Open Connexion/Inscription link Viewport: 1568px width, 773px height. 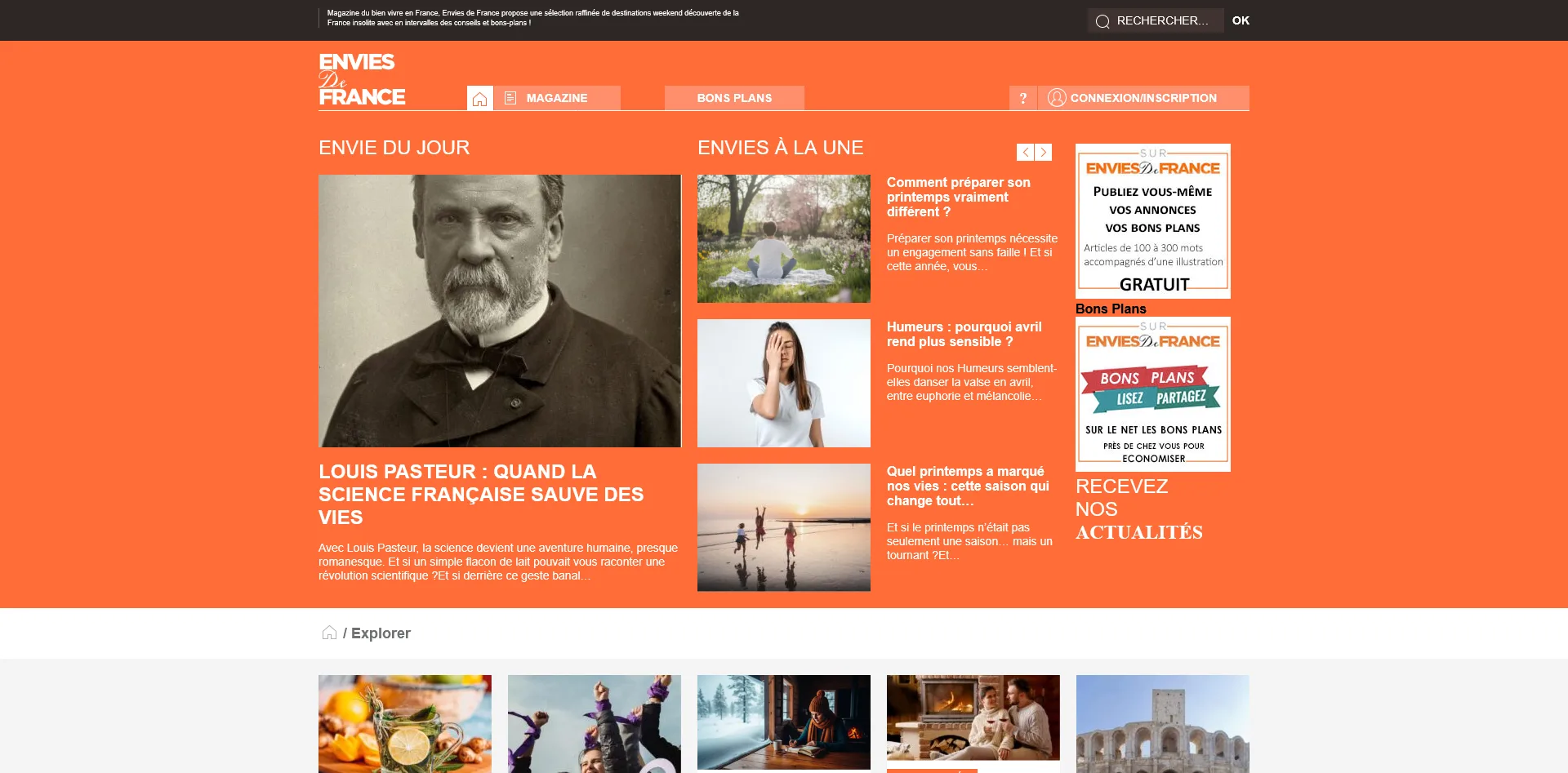pyautogui.click(x=1143, y=98)
